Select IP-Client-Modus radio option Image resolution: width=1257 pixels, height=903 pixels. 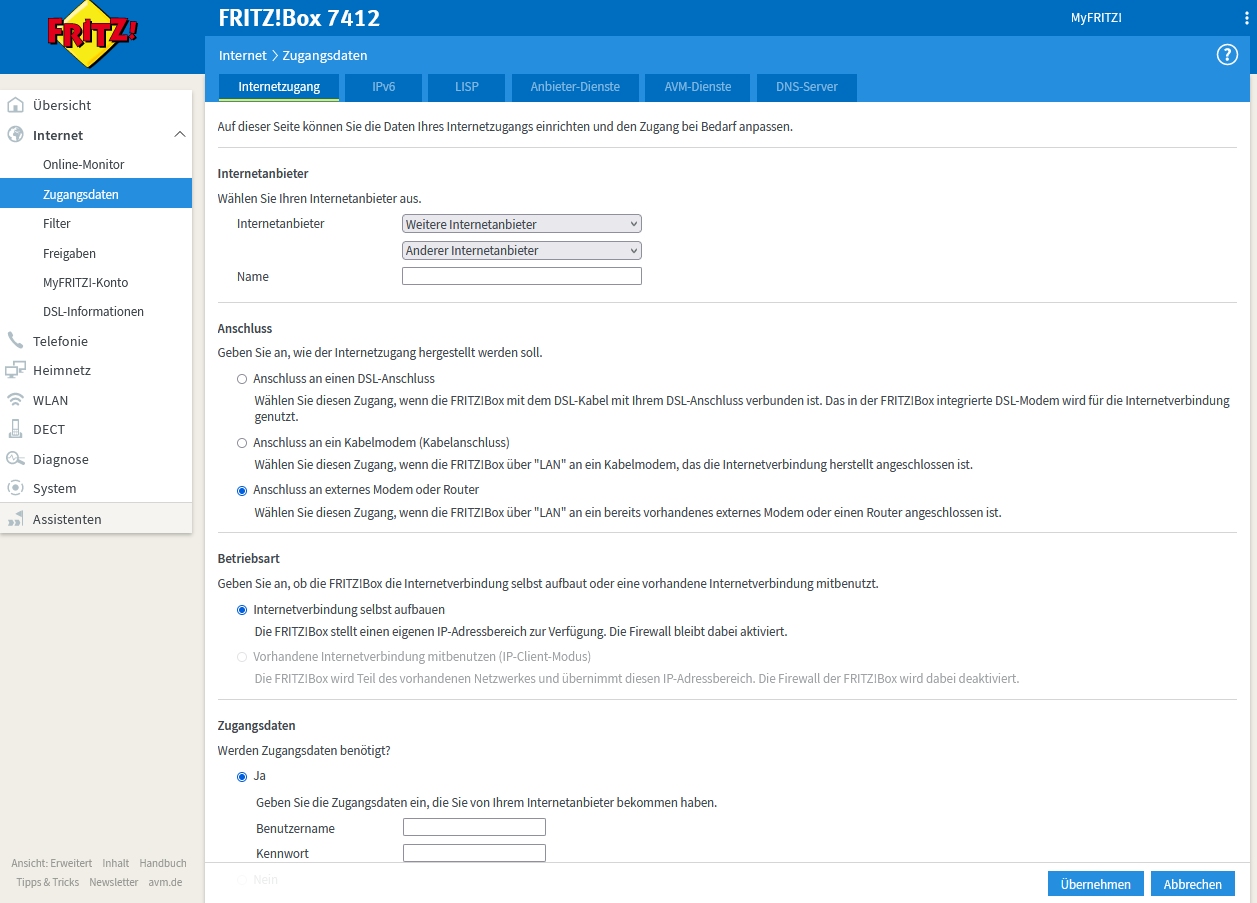[241, 657]
